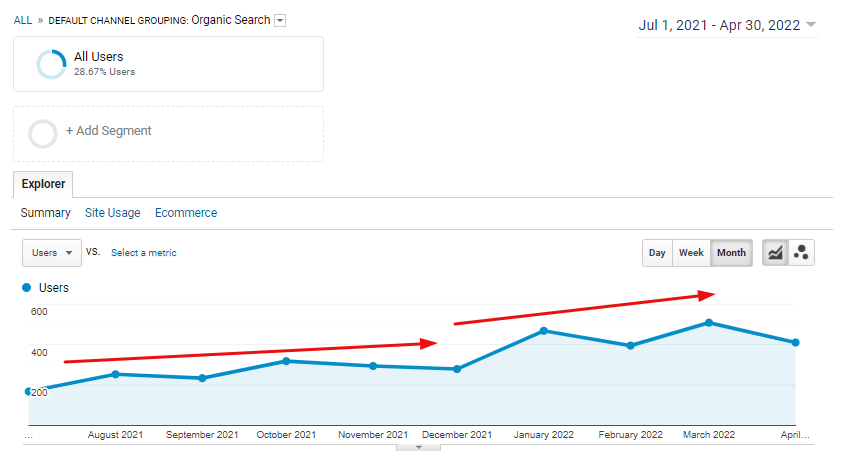This screenshot has width=846, height=463.
Task: Set graph interval to Month
Action: click(x=731, y=253)
